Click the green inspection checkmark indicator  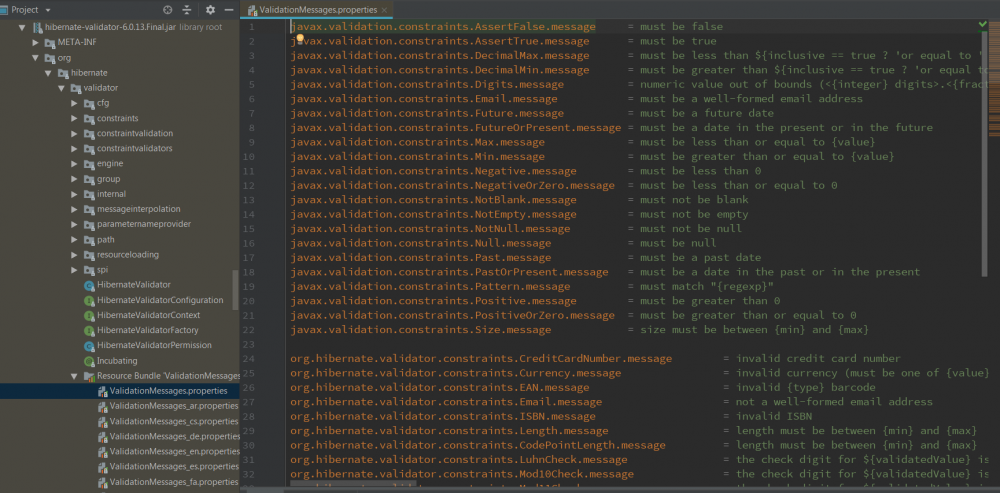point(983,24)
